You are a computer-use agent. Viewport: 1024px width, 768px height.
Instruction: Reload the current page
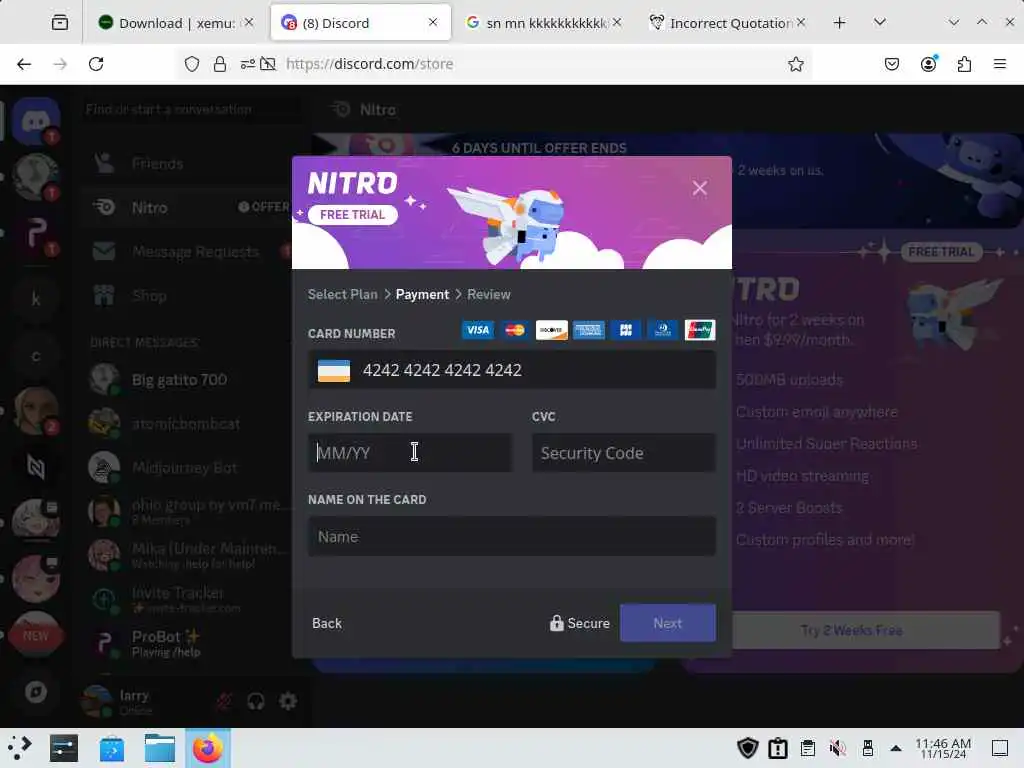(96, 64)
